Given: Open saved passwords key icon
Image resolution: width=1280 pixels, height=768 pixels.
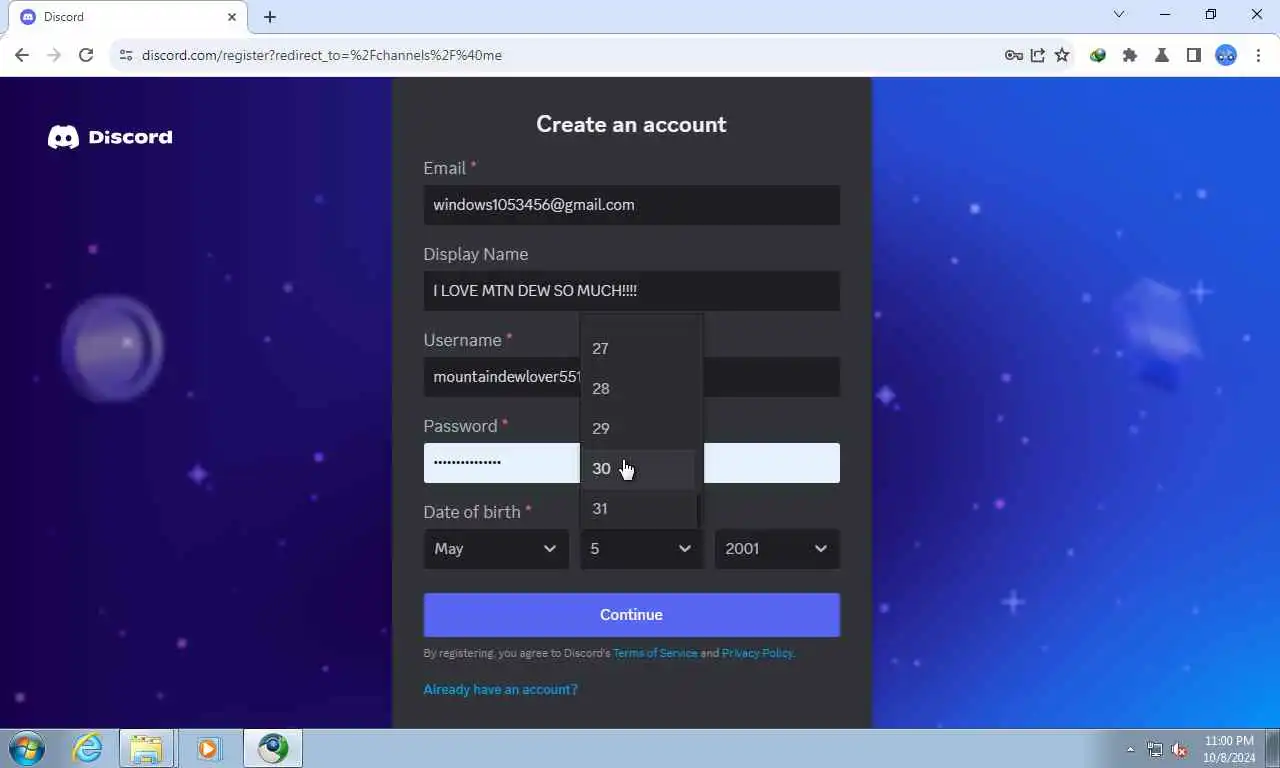Looking at the screenshot, I should point(1013,55).
